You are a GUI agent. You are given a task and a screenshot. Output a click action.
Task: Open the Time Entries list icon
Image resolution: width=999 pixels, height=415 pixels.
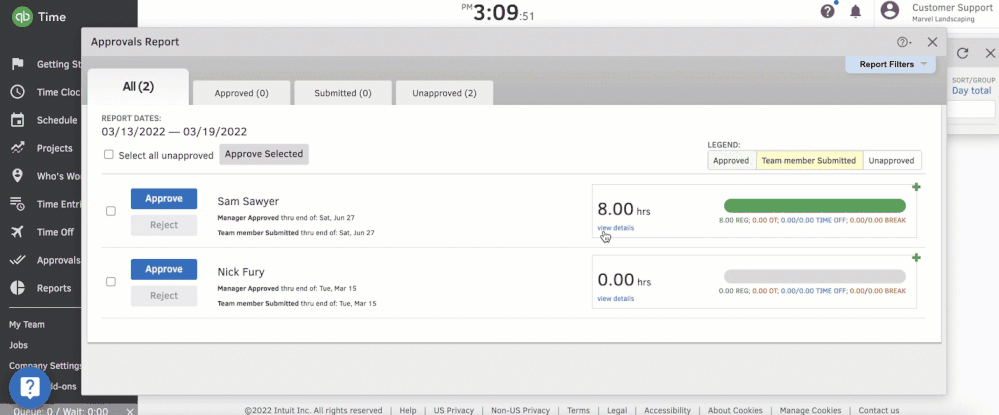[x=18, y=204]
